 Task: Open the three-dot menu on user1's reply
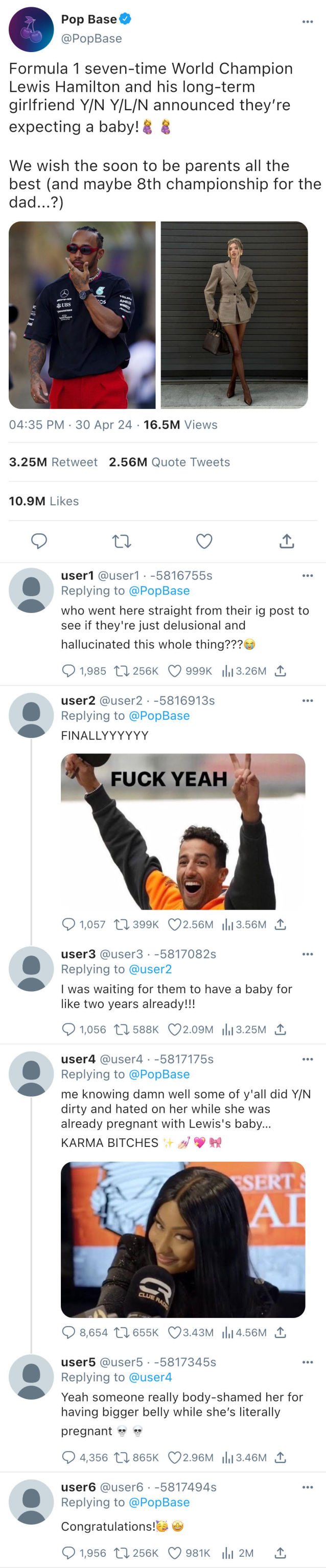[x=307, y=575]
